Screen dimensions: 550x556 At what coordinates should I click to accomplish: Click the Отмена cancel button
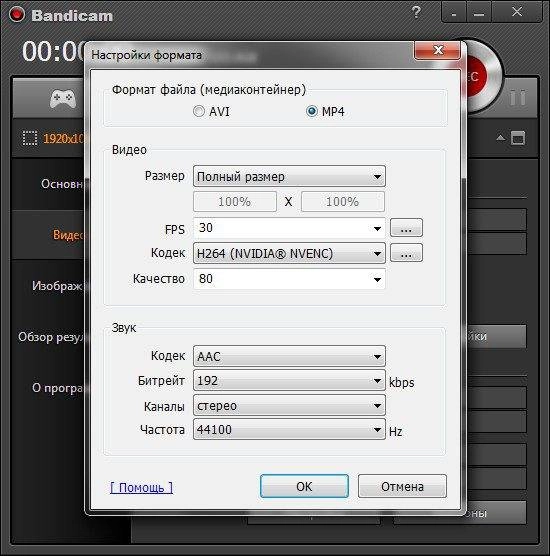point(402,486)
